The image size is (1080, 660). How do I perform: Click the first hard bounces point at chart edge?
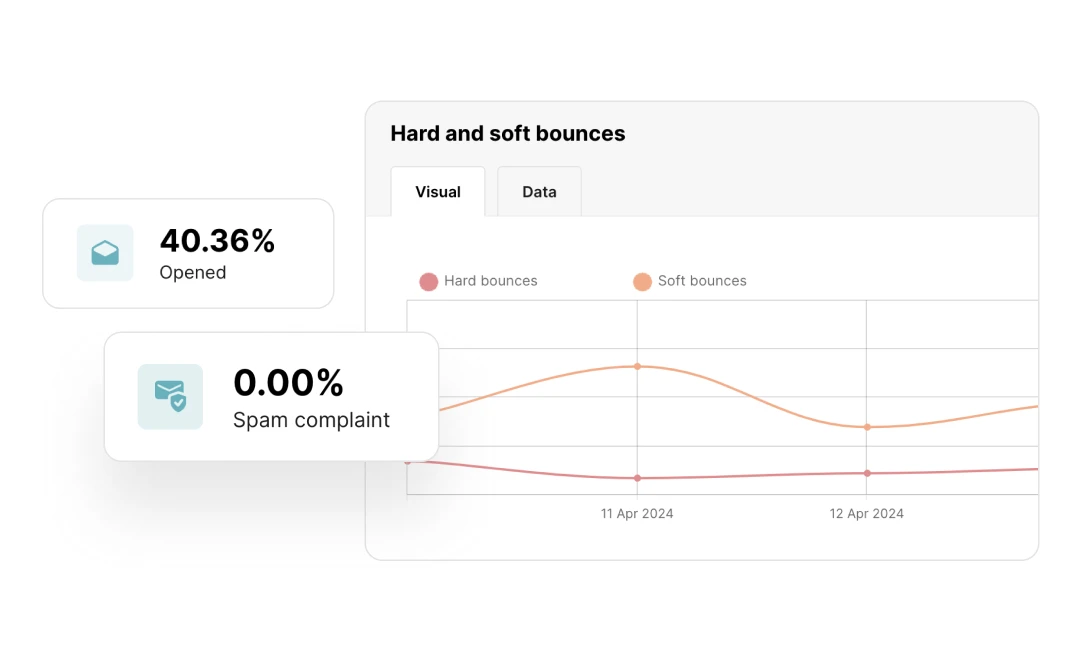[408, 462]
